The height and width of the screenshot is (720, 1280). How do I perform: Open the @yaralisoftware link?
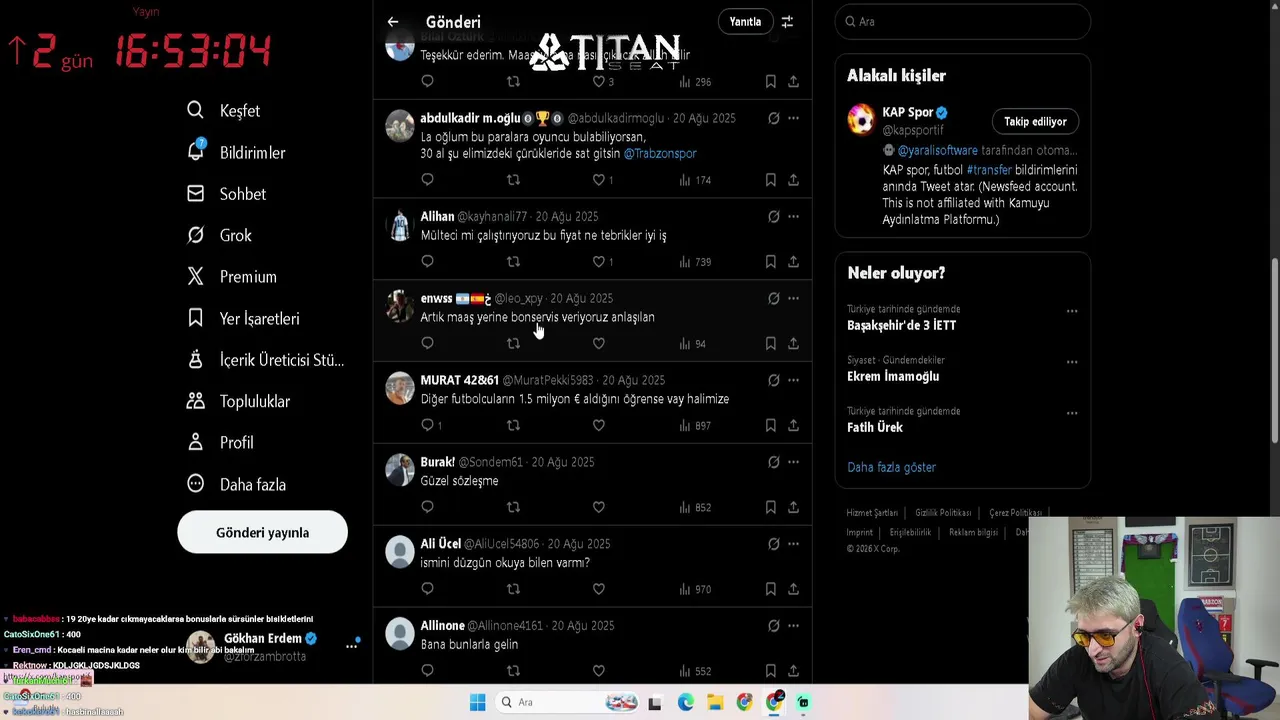937,150
